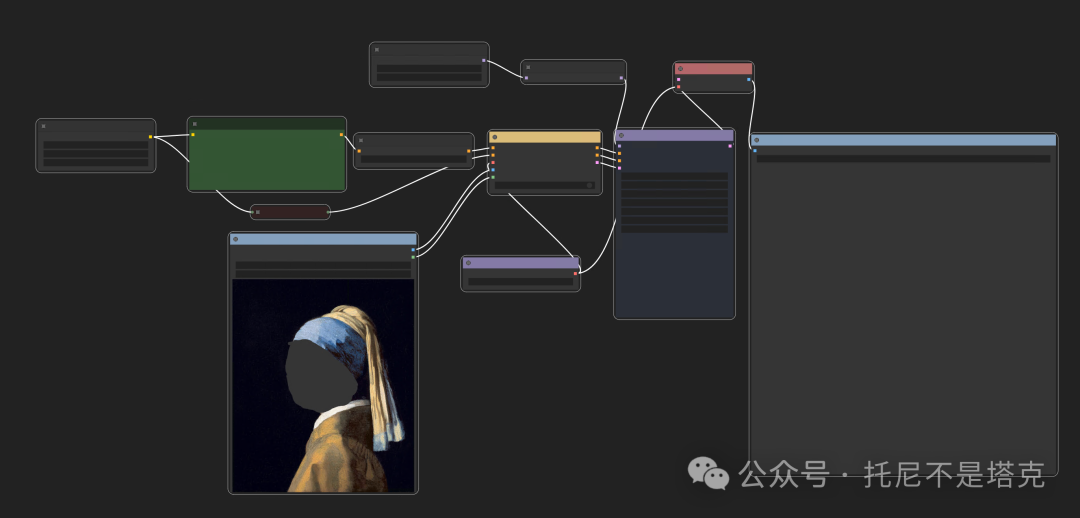Click the first widget field in the purple sampler node
Viewport: 1080px width, 518px height.
coord(674,176)
